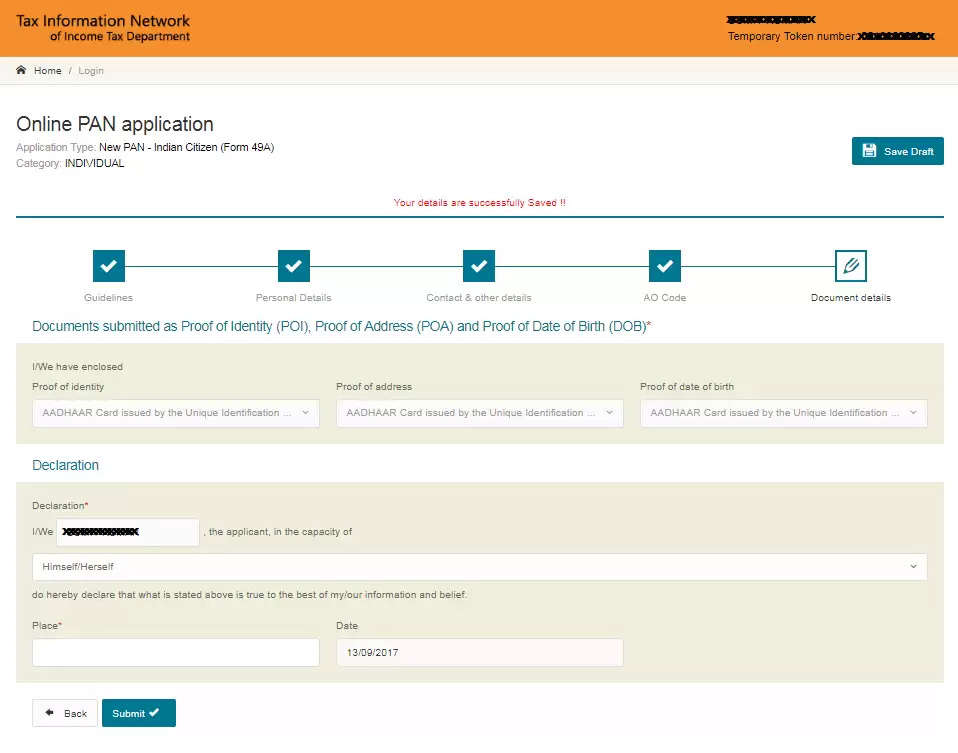
Task: Open the Proof of identity dropdown
Action: (x=175, y=412)
